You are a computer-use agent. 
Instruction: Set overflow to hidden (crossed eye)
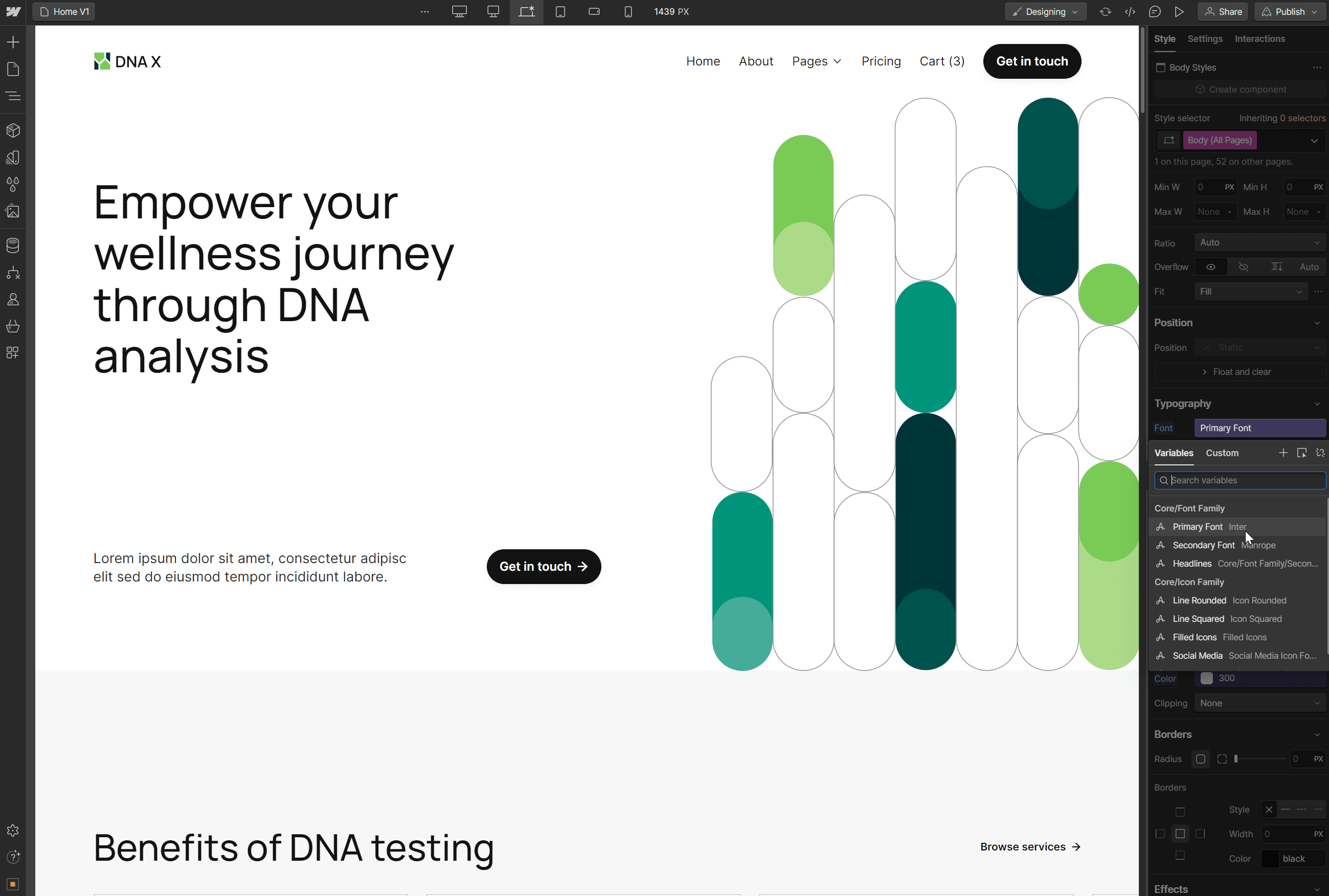pos(1243,267)
